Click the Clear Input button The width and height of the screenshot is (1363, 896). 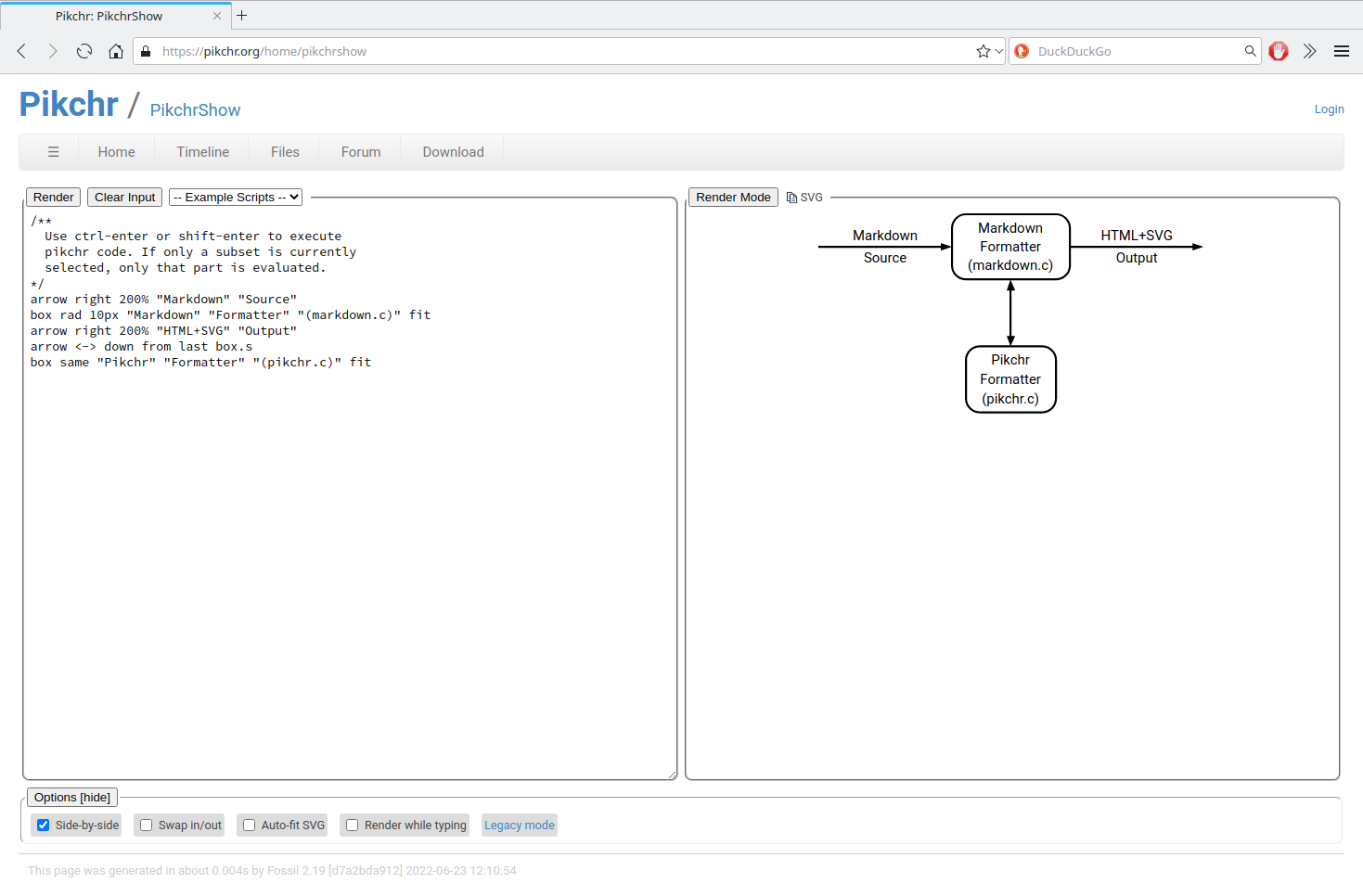coord(125,198)
